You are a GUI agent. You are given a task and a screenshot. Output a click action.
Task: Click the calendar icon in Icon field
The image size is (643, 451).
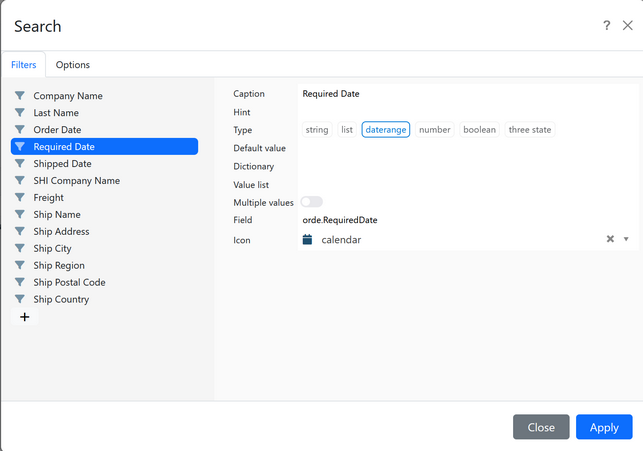[307, 239]
